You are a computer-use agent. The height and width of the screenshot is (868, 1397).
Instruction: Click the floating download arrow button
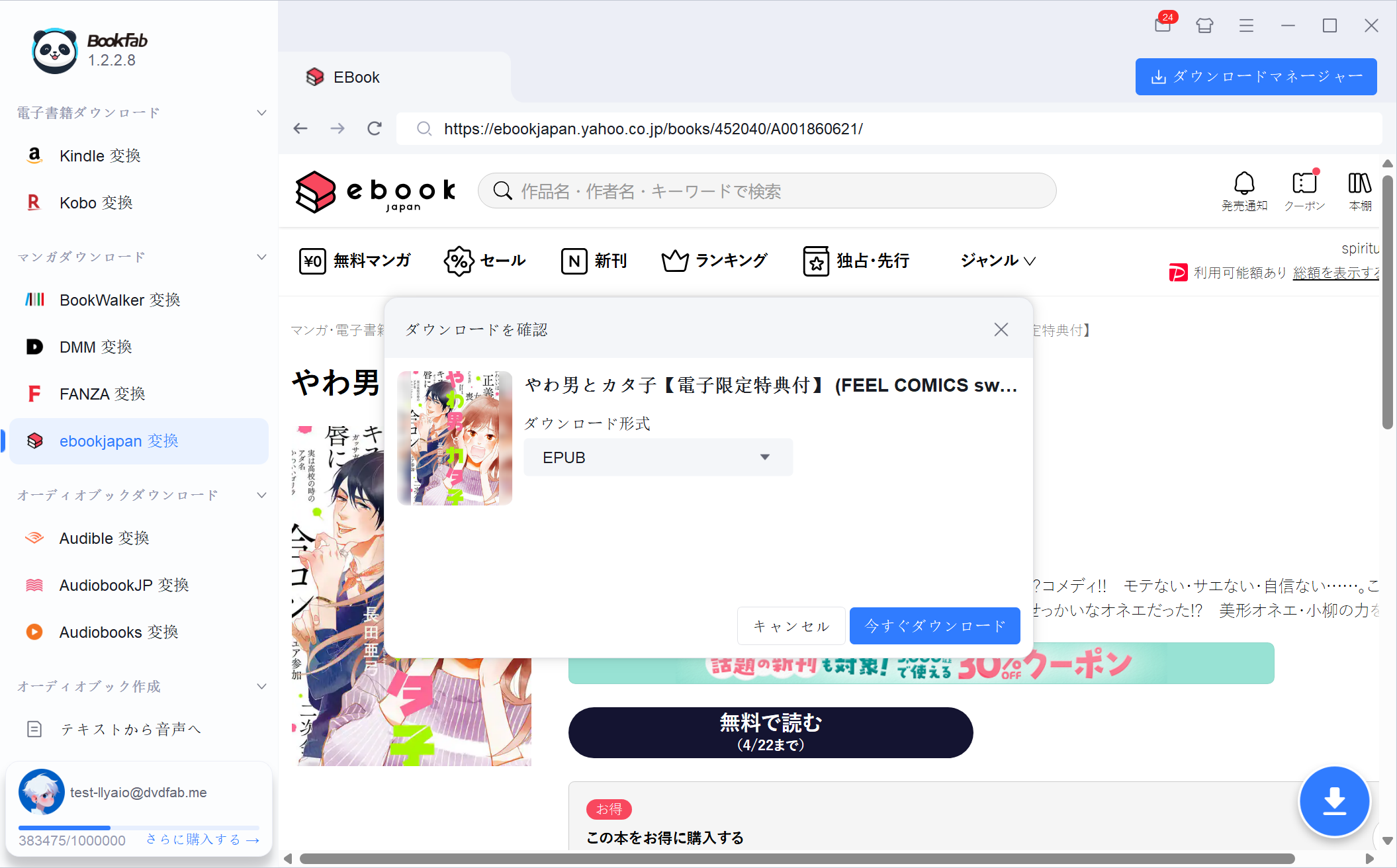point(1335,801)
